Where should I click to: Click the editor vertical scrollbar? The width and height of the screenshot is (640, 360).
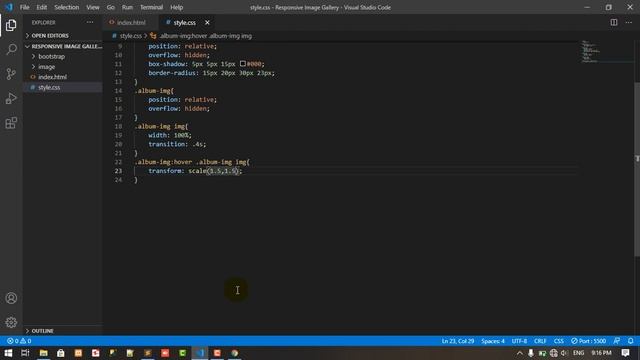[637, 169]
